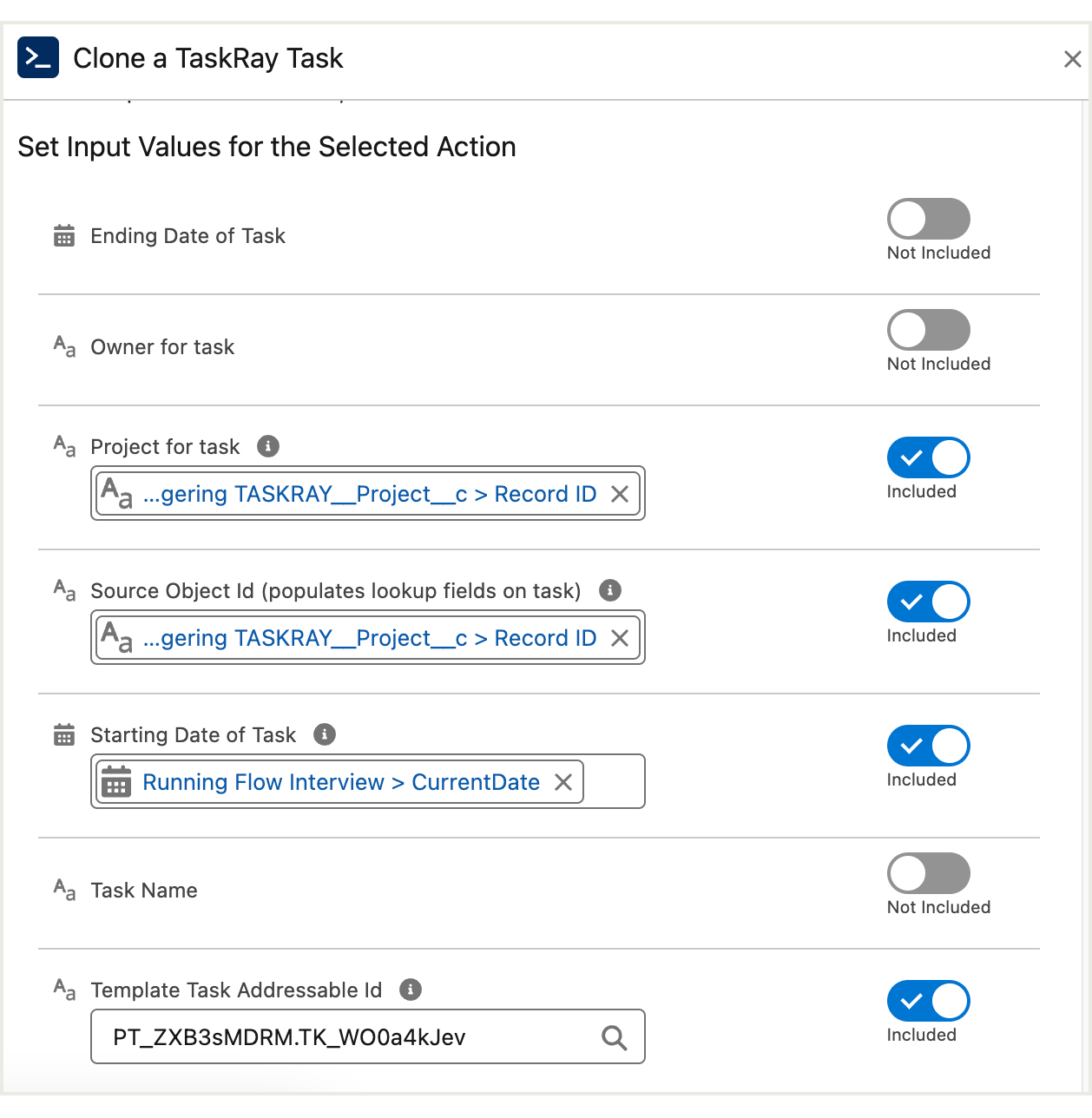
Task: Click info icon beside Starting Date of Task
Action: [325, 734]
